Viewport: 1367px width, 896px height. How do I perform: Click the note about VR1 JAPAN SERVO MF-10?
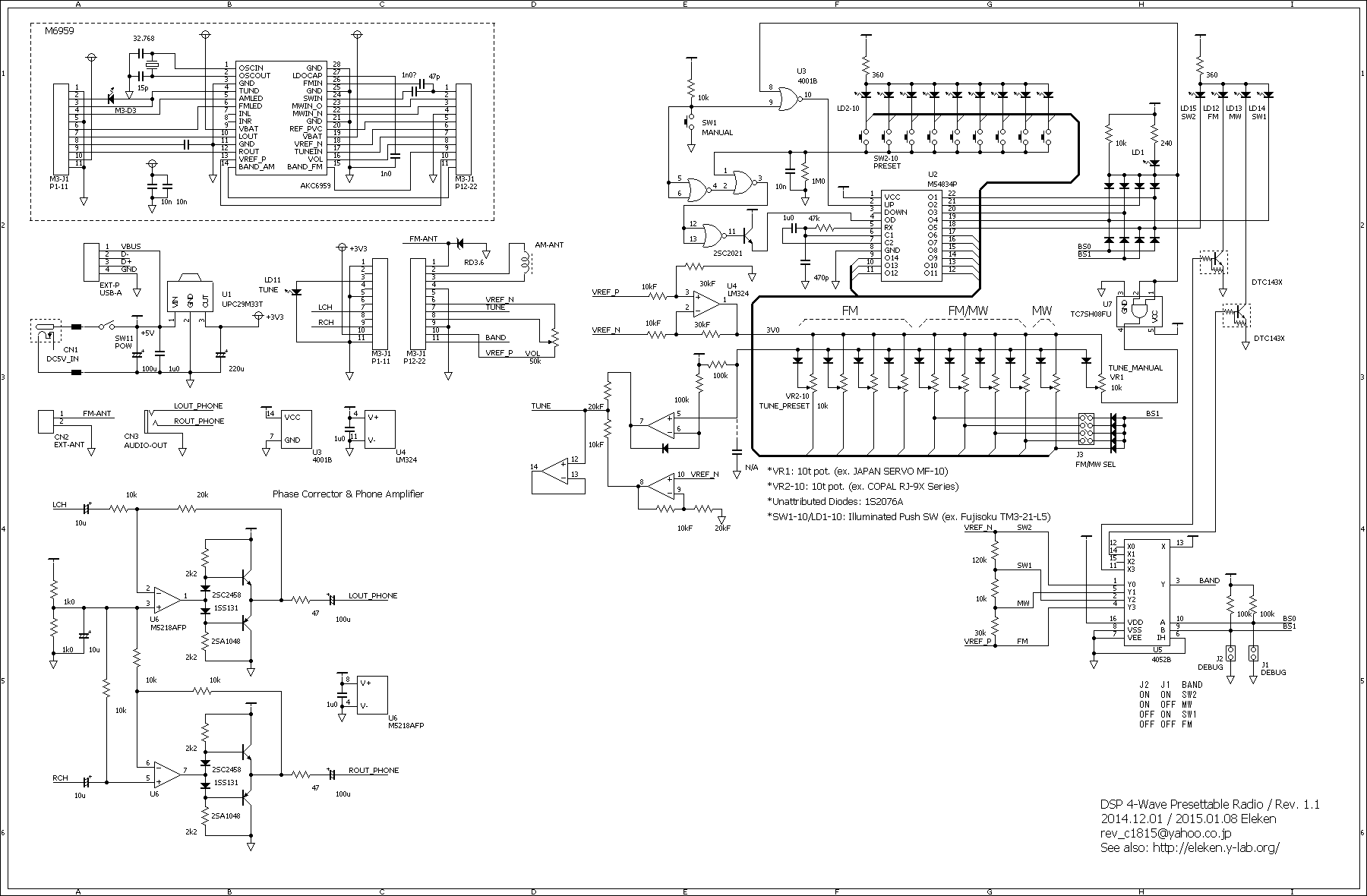click(x=857, y=471)
